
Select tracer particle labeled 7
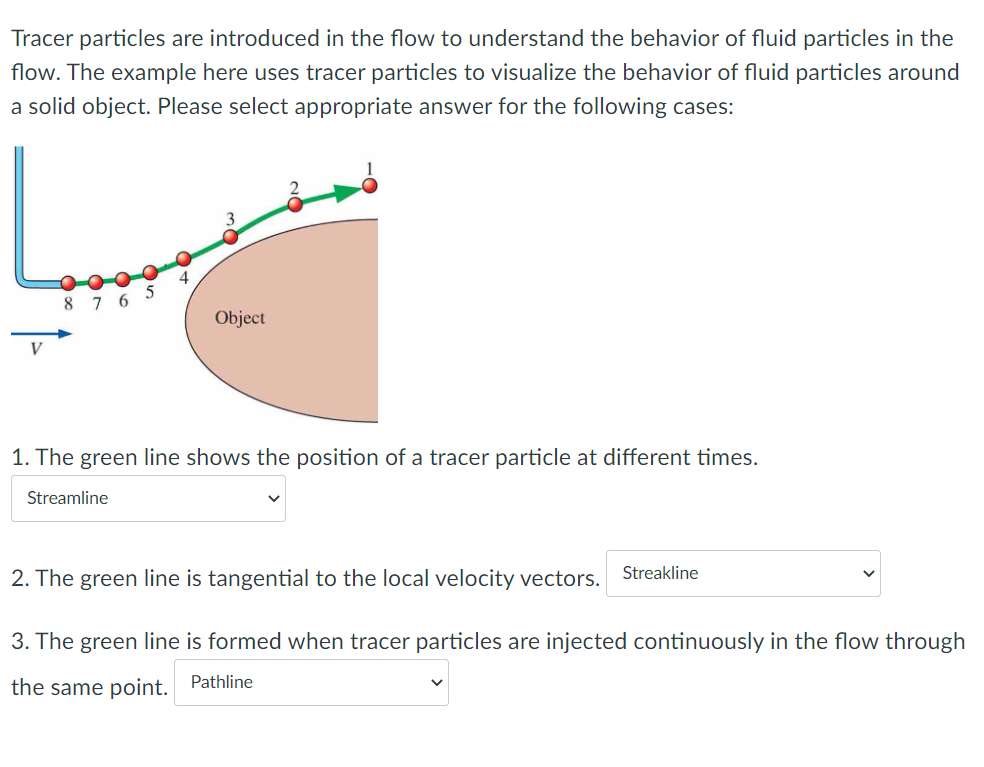[x=96, y=281]
